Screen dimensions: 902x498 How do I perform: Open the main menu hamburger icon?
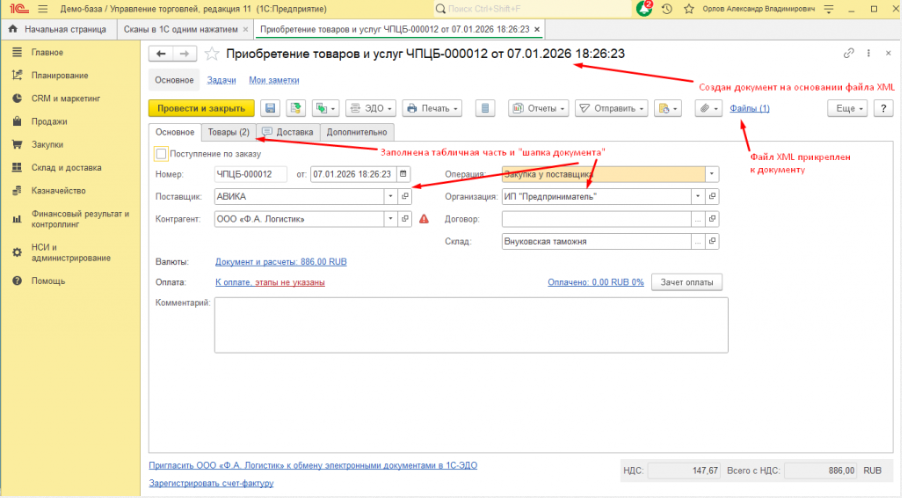click(43, 9)
